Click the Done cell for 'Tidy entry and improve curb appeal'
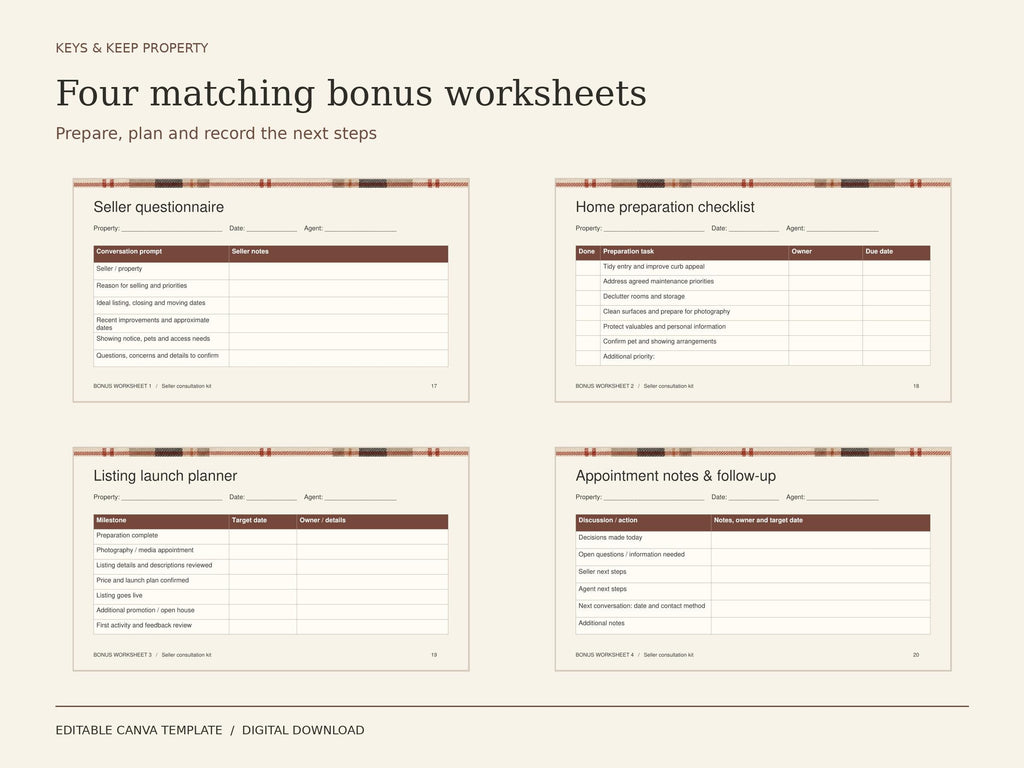 (x=588, y=267)
